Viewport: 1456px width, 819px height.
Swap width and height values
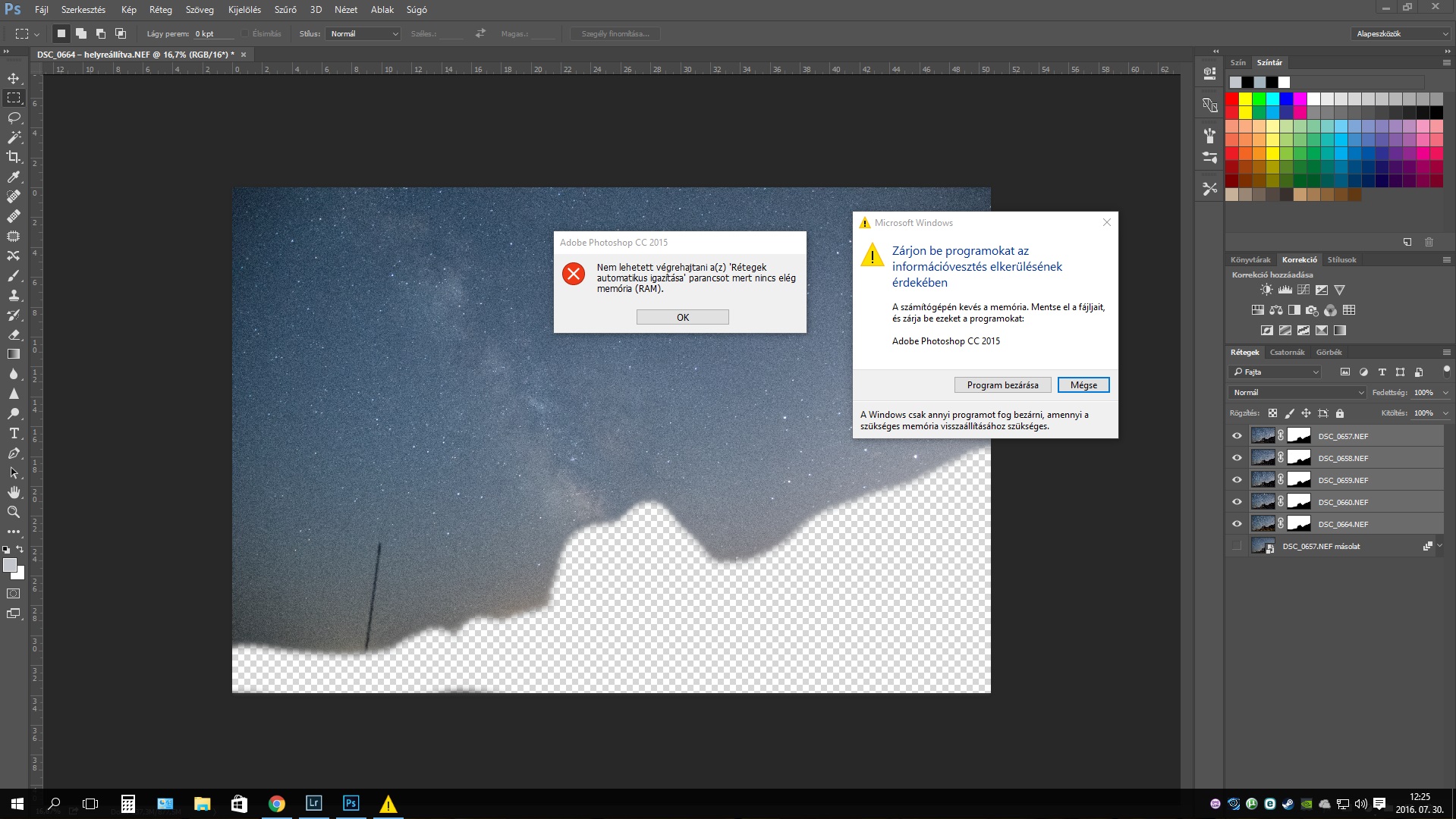tap(480, 33)
